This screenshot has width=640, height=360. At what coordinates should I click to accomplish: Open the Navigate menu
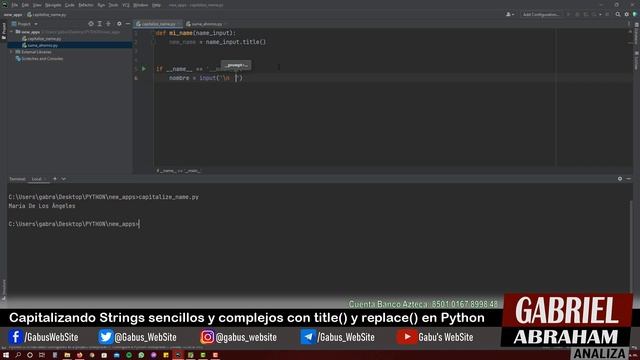53,5
